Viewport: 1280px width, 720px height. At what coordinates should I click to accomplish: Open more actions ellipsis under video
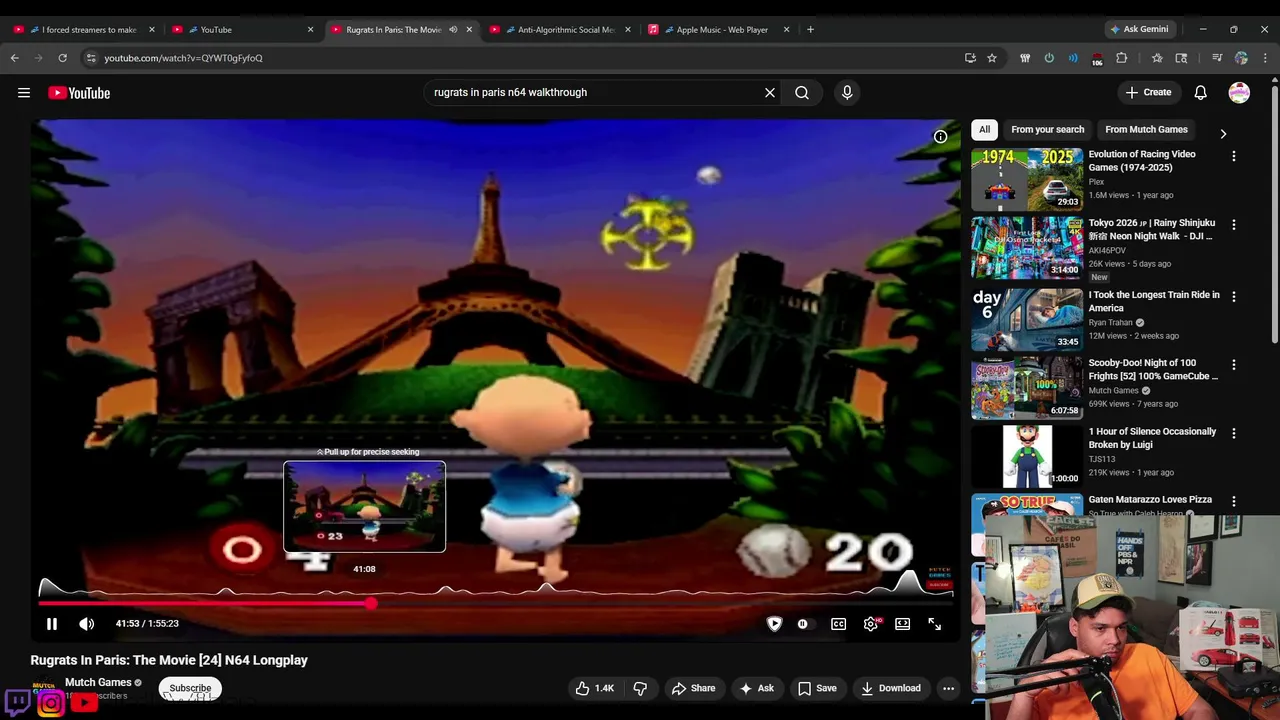click(948, 688)
